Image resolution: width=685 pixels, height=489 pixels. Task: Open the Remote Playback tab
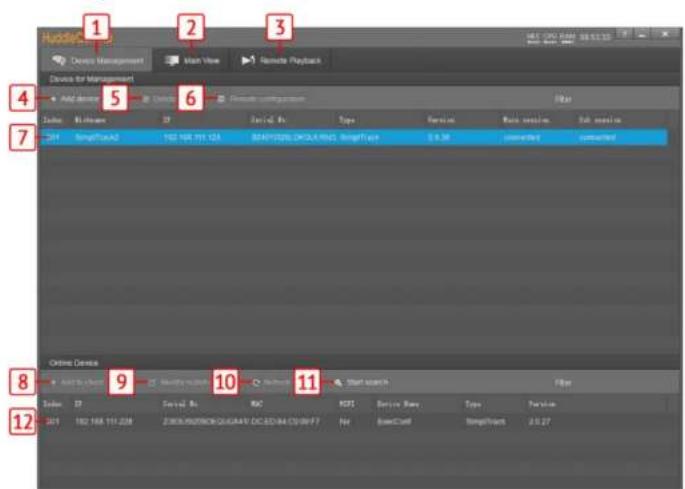coord(281,60)
